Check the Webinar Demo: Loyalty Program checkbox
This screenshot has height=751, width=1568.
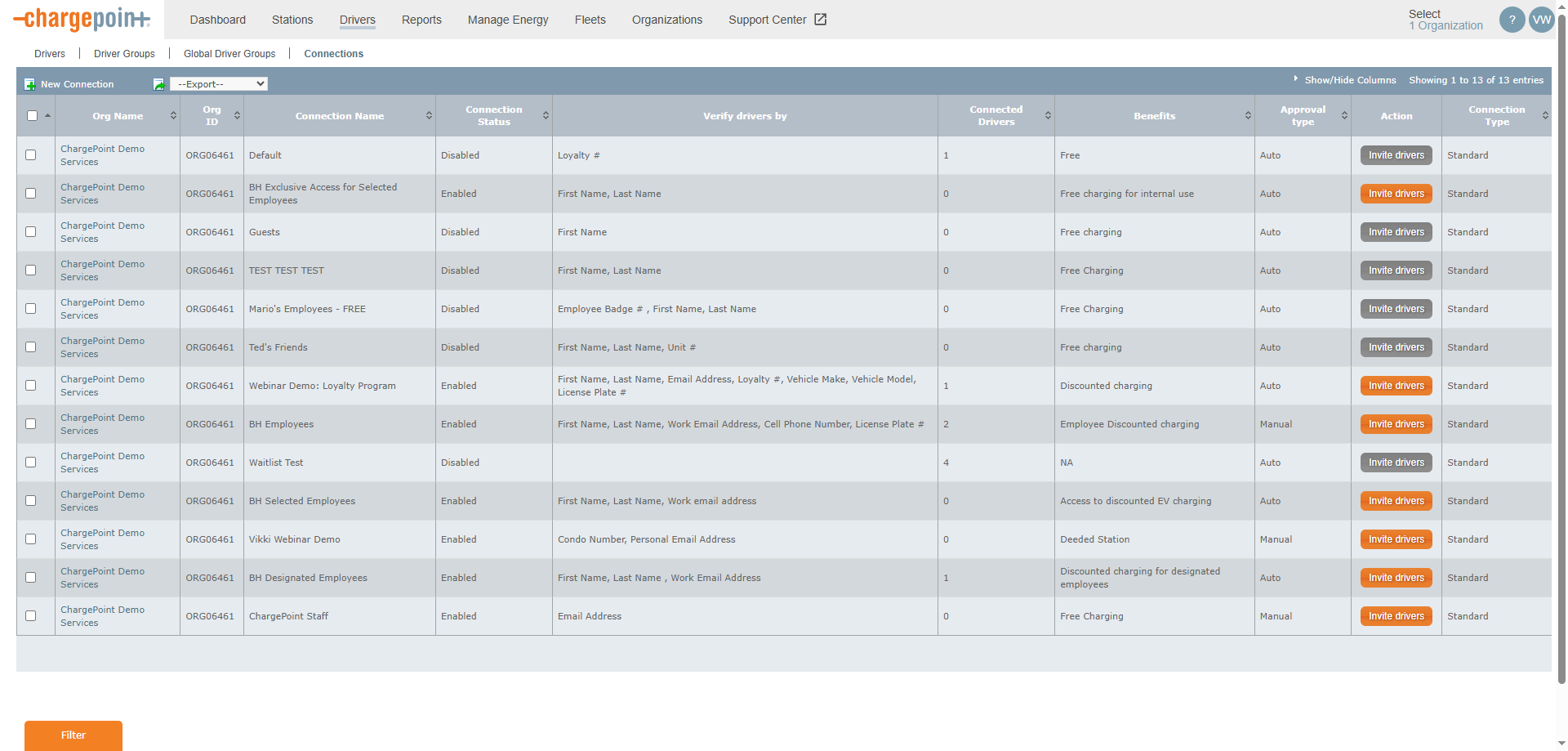[31, 385]
